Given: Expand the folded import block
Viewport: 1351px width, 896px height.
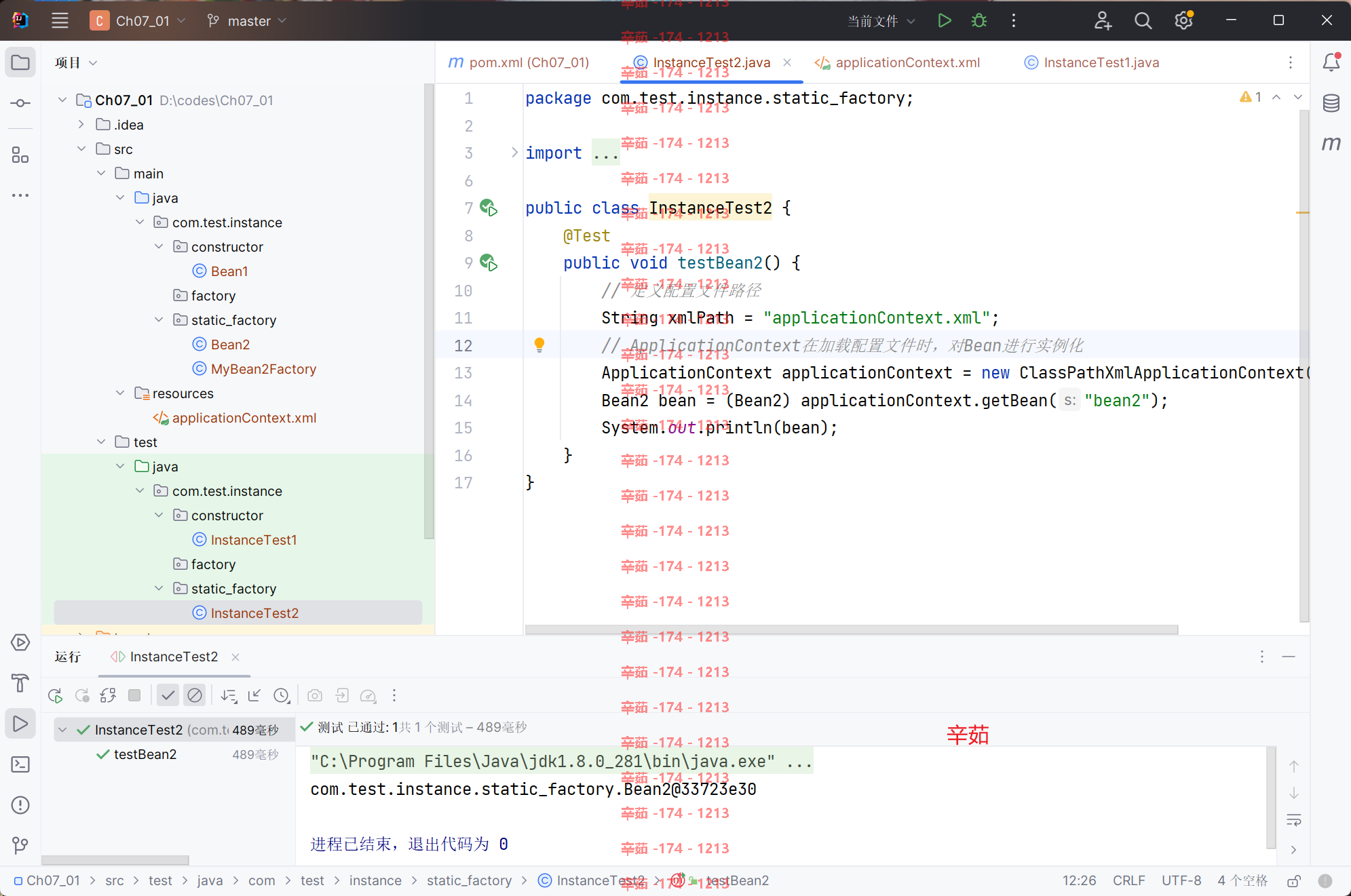Looking at the screenshot, I should click(x=514, y=153).
